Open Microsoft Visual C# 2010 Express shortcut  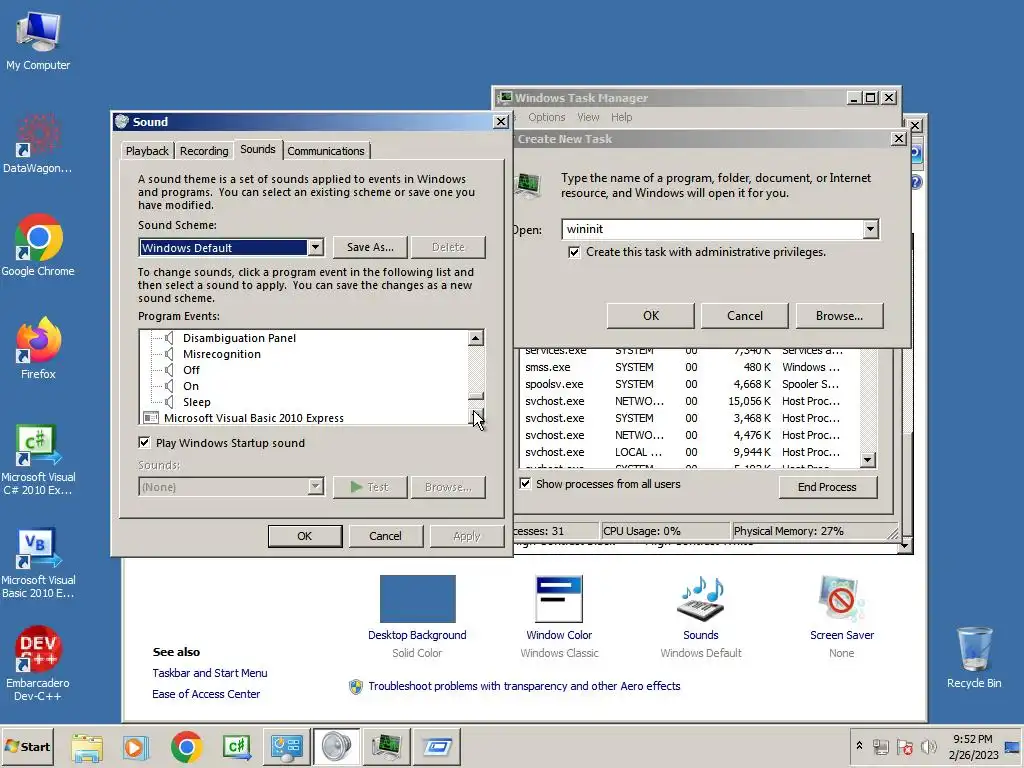coord(38,459)
